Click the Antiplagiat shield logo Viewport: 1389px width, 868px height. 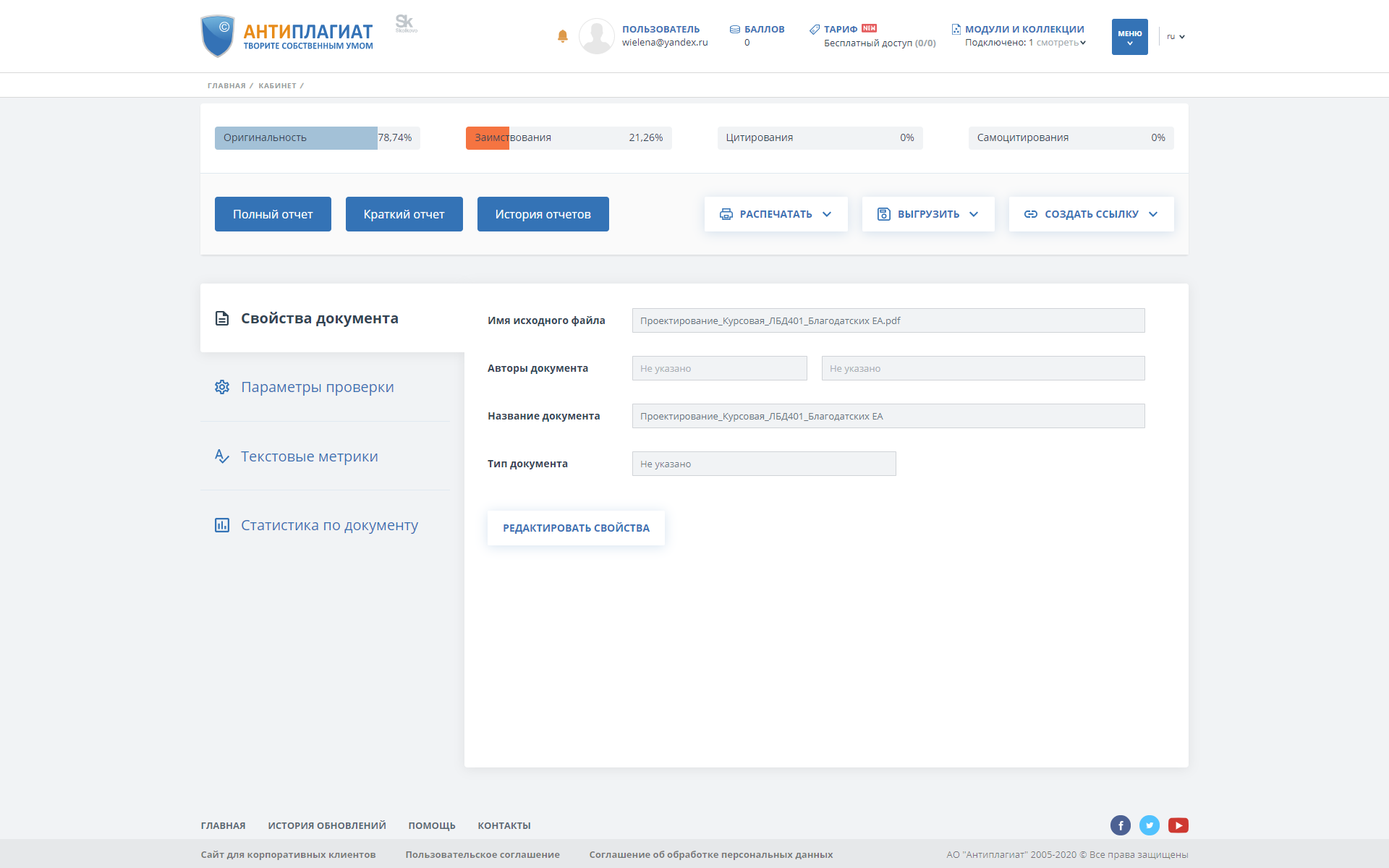point(218,36)
